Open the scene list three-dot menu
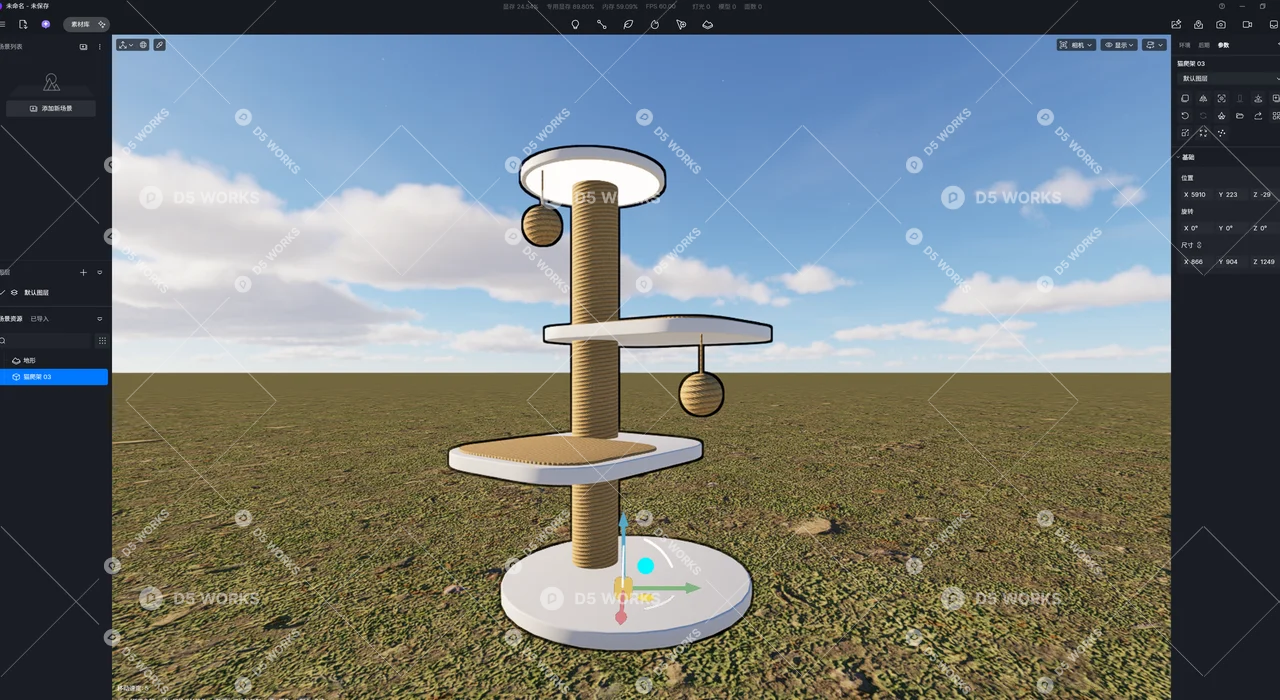Image resolution: width=1280 pixels, height=700 pixels. click(99, 47)
